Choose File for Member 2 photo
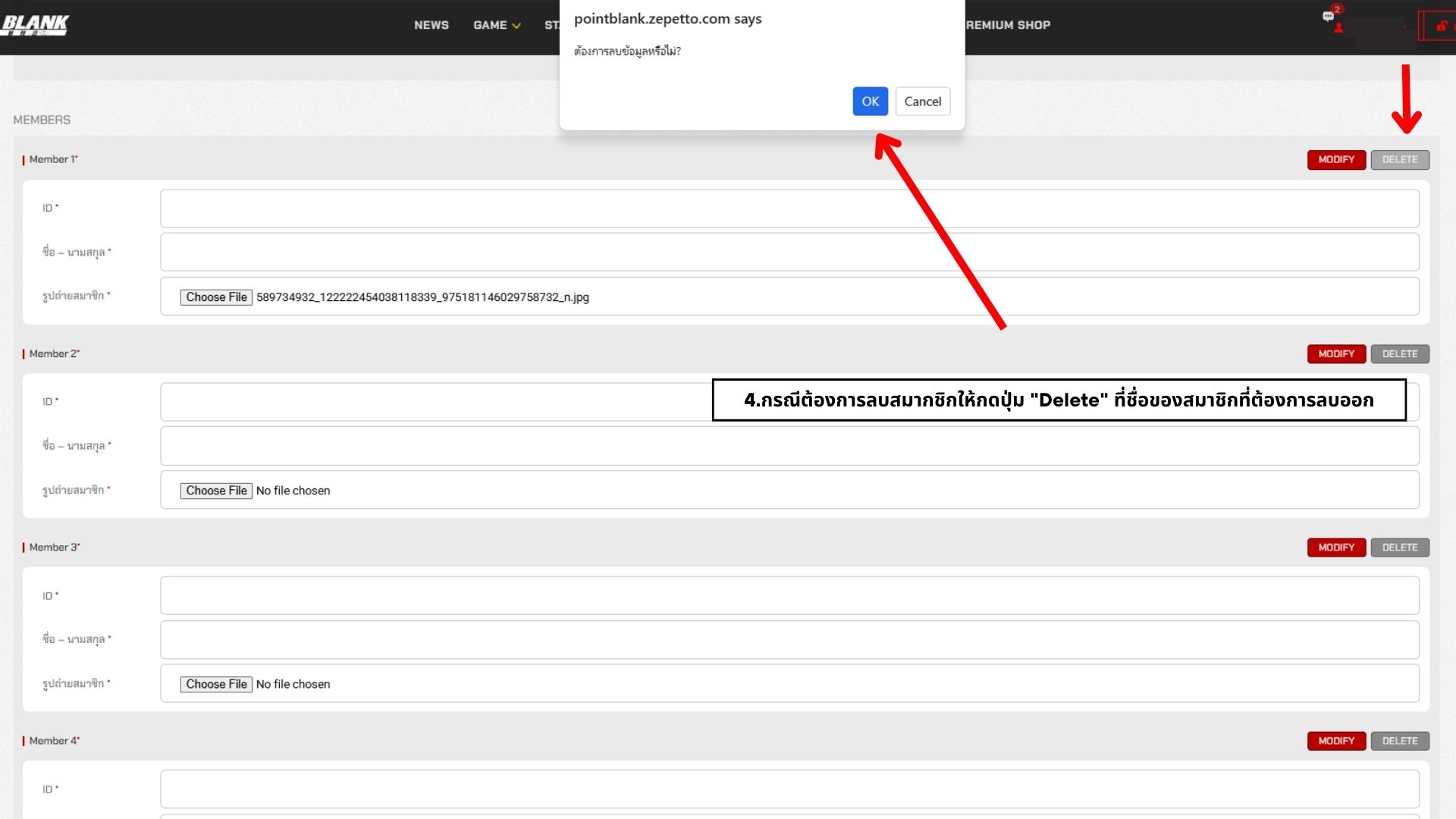 pyautogui.click(x=216, y=491)
